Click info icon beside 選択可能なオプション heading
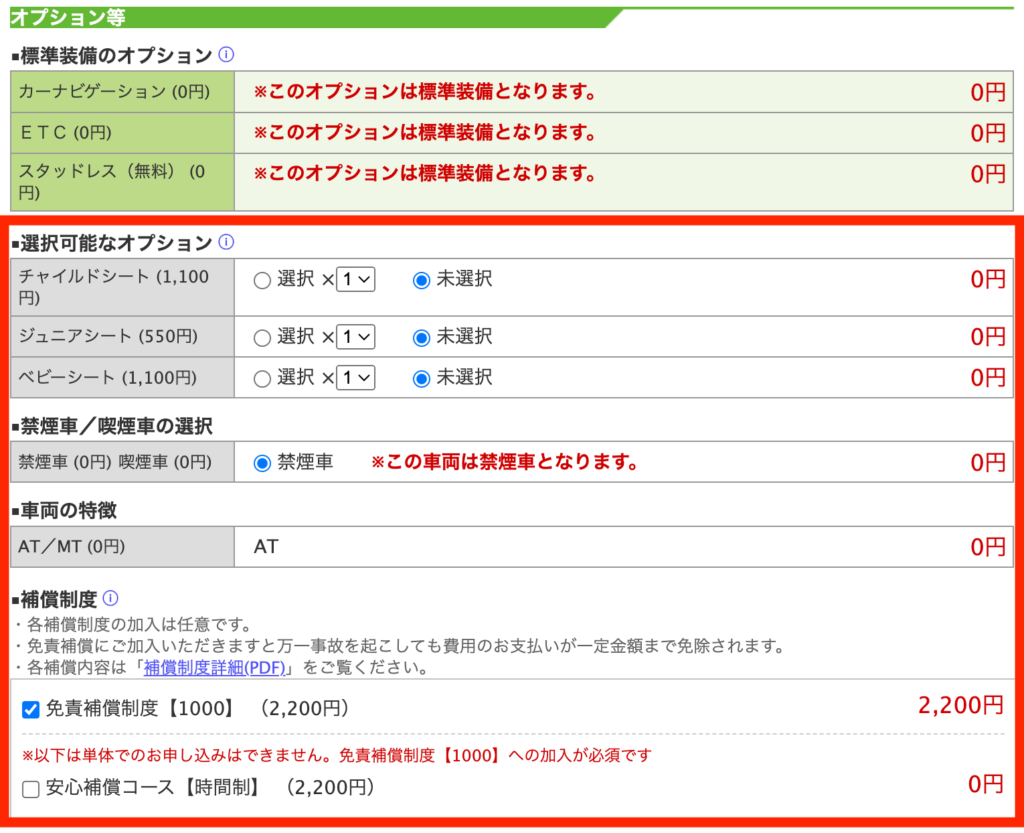The width and height of the screenshot is (1024, 833). (x=227, y=242)
